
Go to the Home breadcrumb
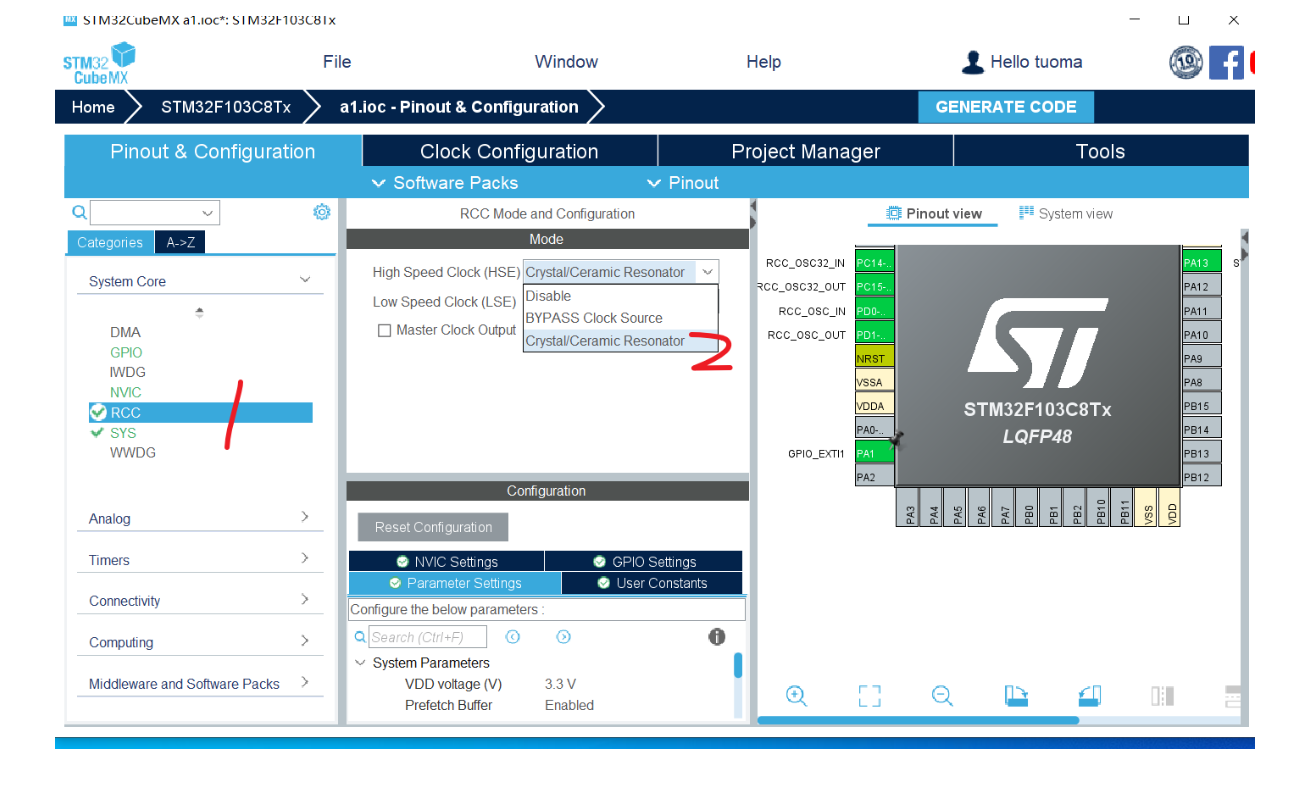coord(93,107)
